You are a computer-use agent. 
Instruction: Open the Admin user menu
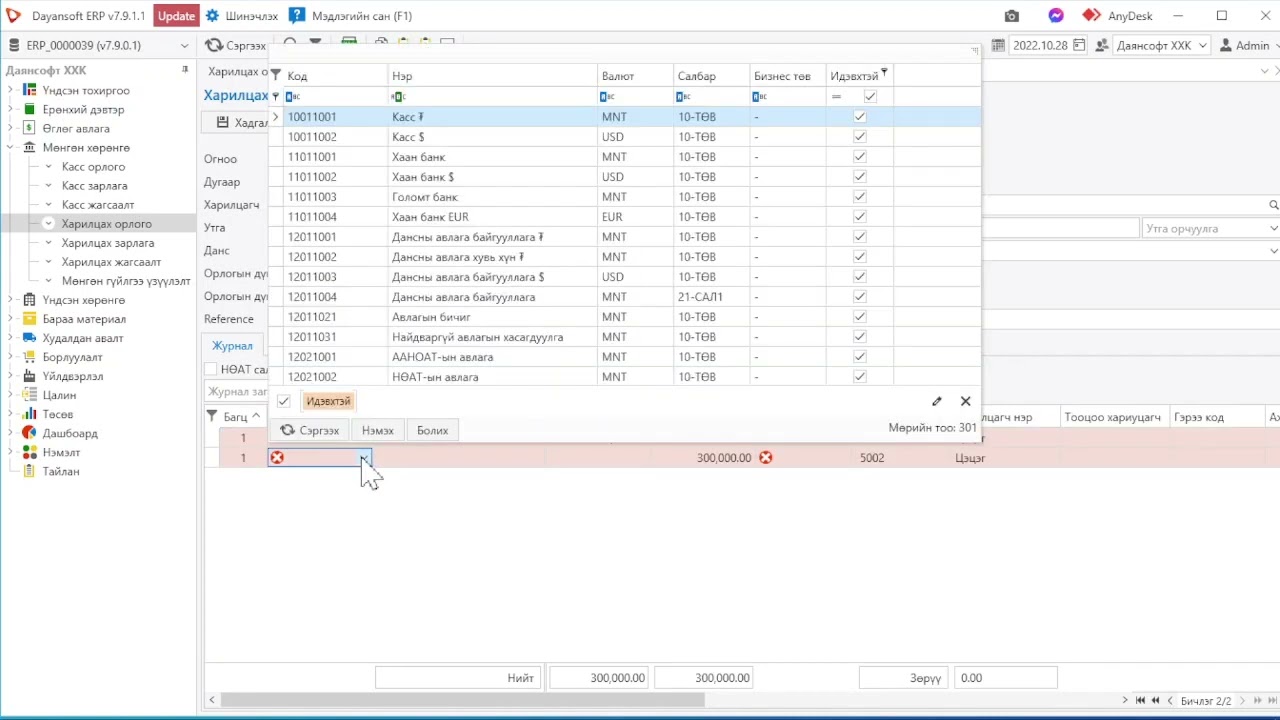[1247, 45]
